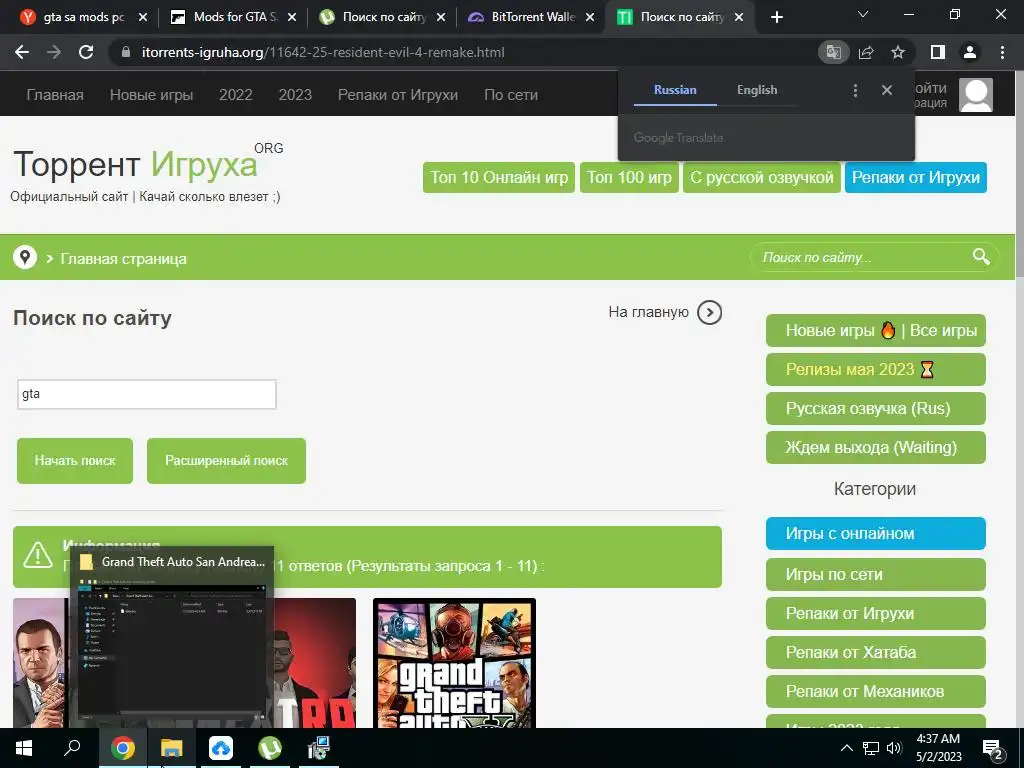Click С русской озвучкой button
Viewport: 1024px width, 768px height.
click(761, 177)
